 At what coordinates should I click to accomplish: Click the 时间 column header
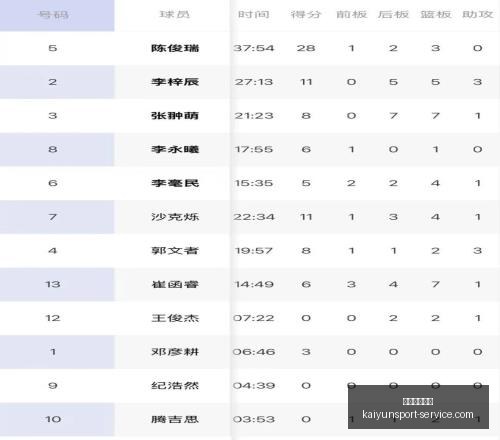click(254, 15)
